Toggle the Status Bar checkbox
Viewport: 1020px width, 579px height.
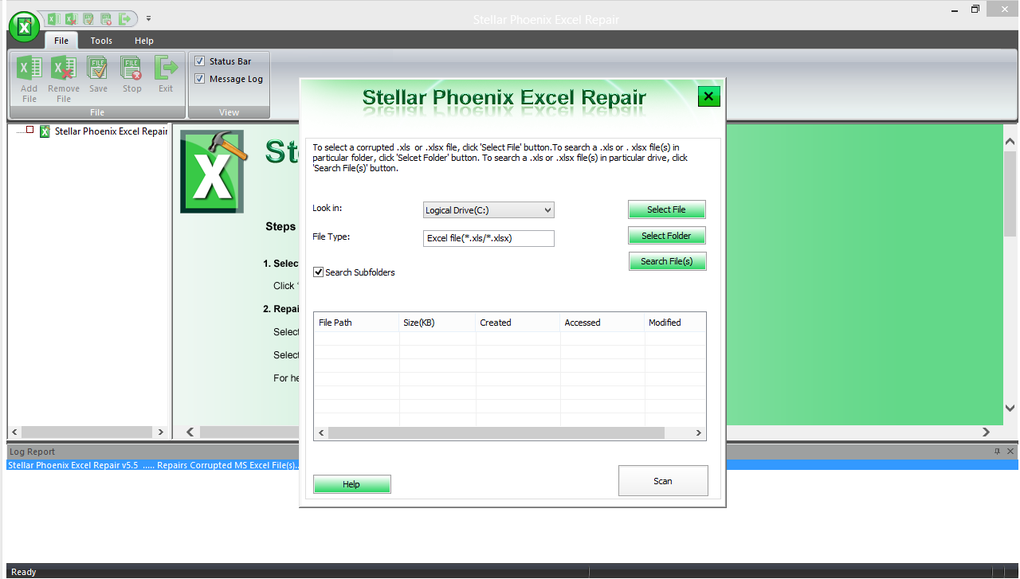200,61
